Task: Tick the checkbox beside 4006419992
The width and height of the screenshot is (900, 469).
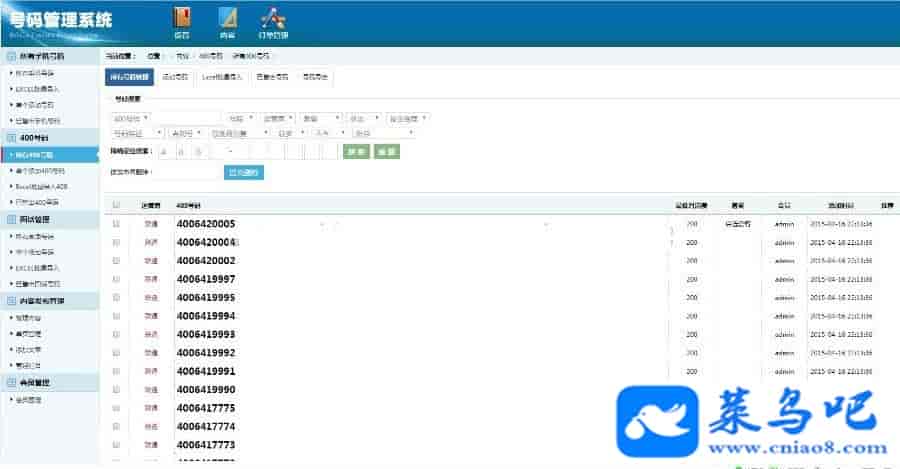Action: 117,352
